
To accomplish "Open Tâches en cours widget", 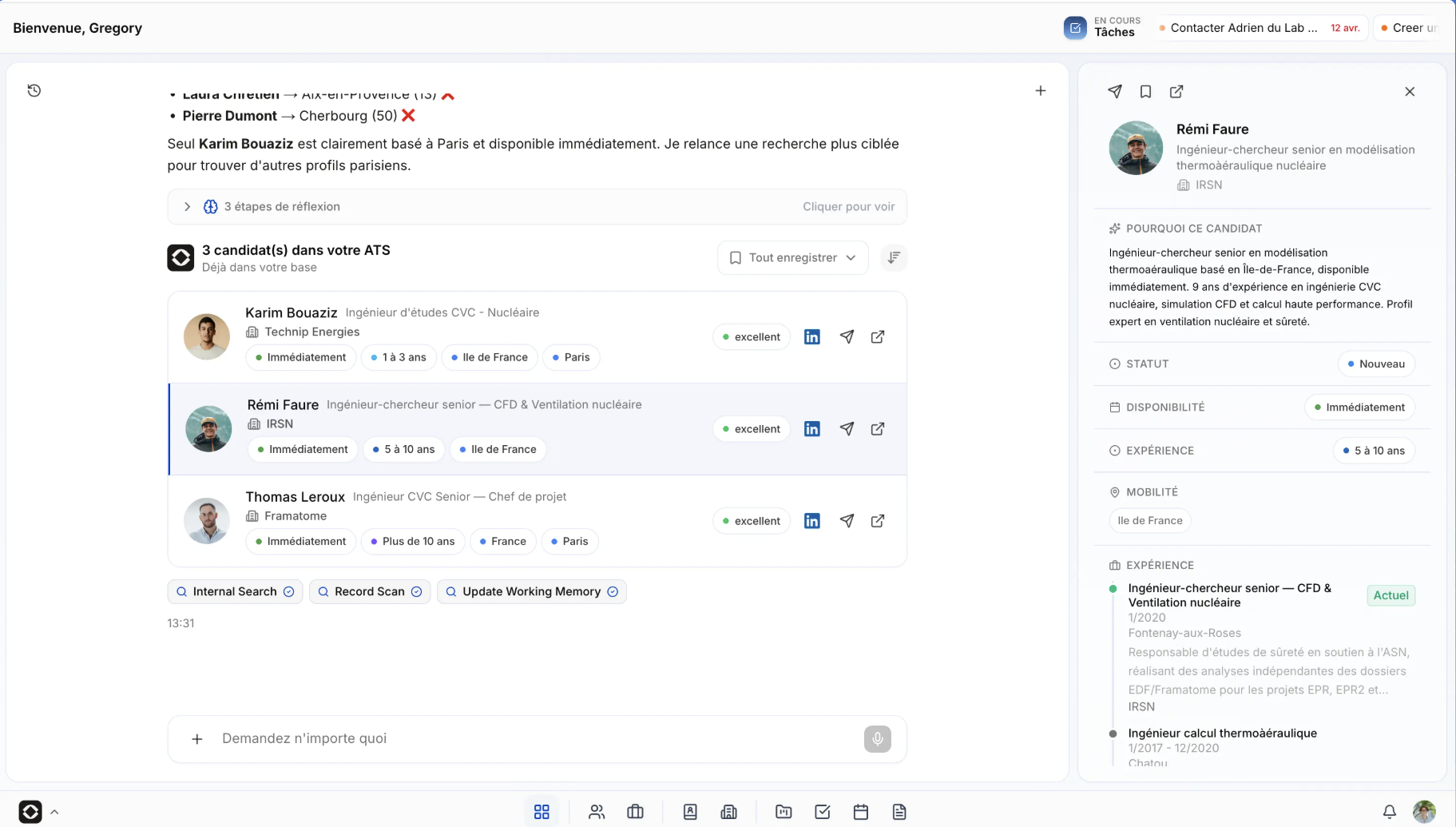I will point(1103,27).
